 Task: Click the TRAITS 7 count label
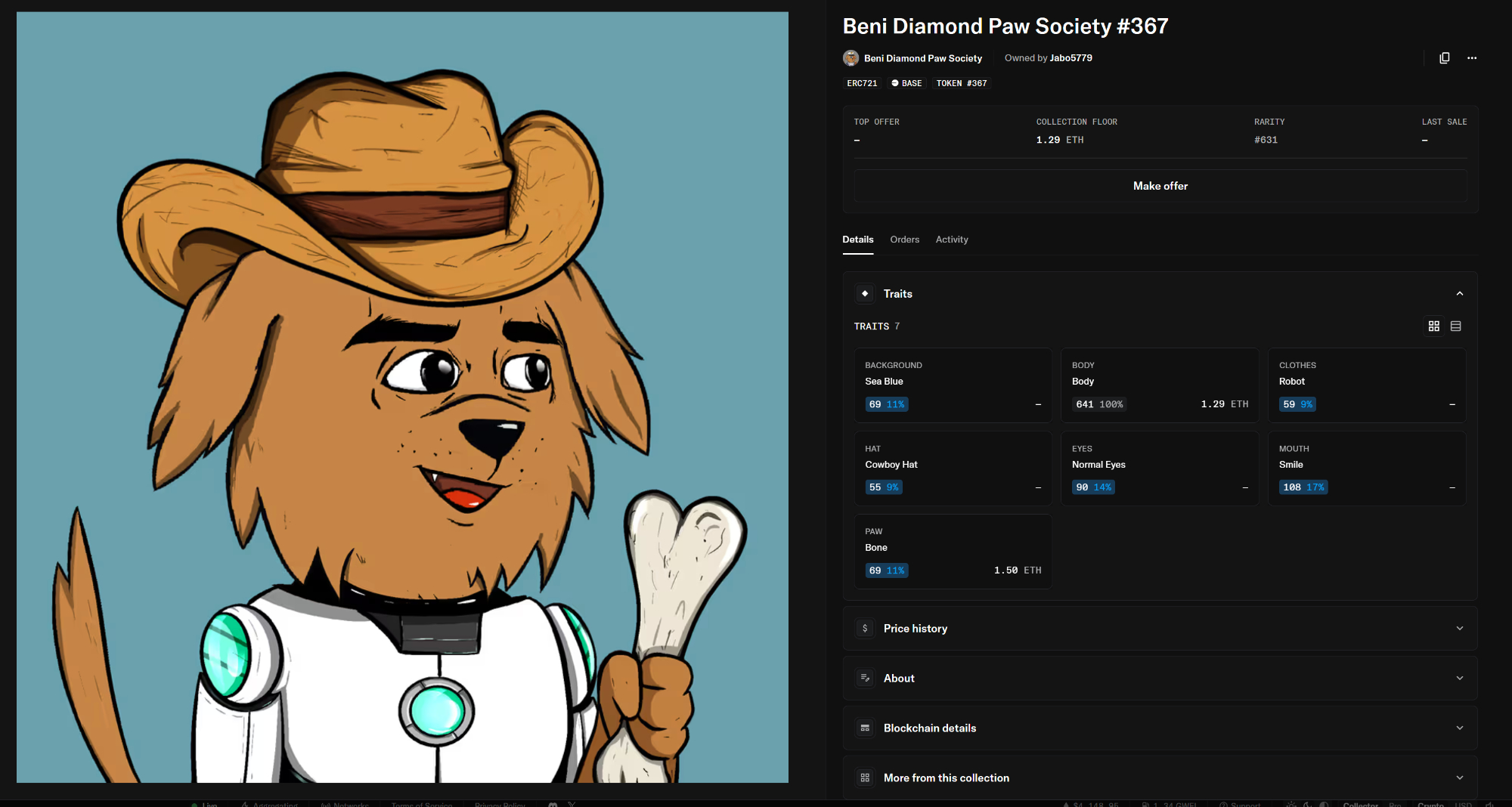click(877, 326)
